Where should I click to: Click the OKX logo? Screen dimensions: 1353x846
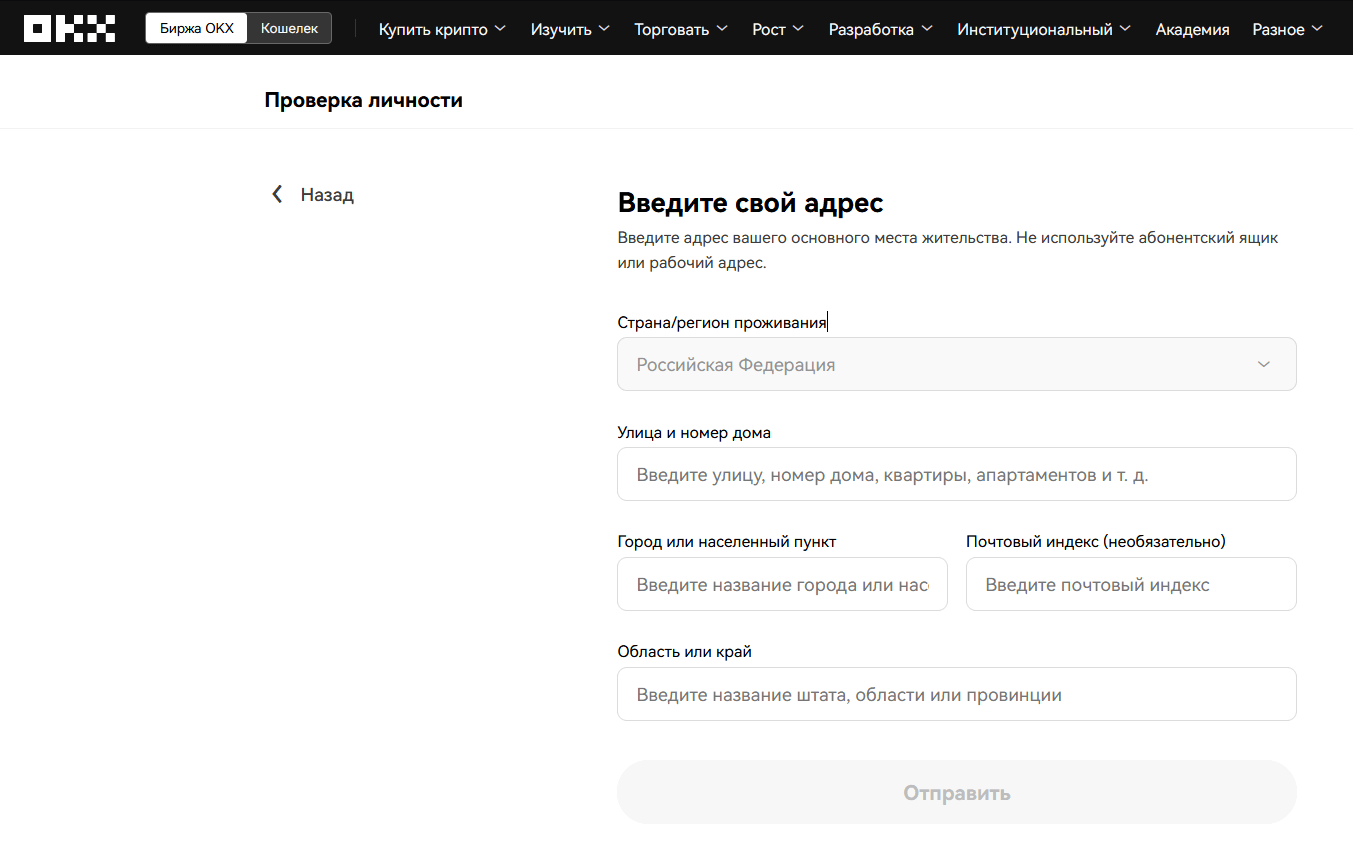point(69,28)
